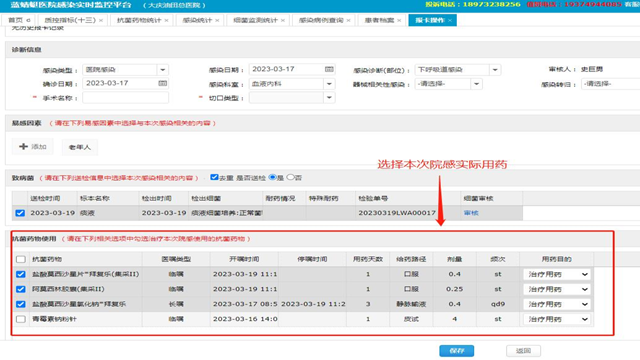Open 用药目的 dropdown for 阿莫西林胶囊
The image size is (640, 360).
[x=557, y=289]
